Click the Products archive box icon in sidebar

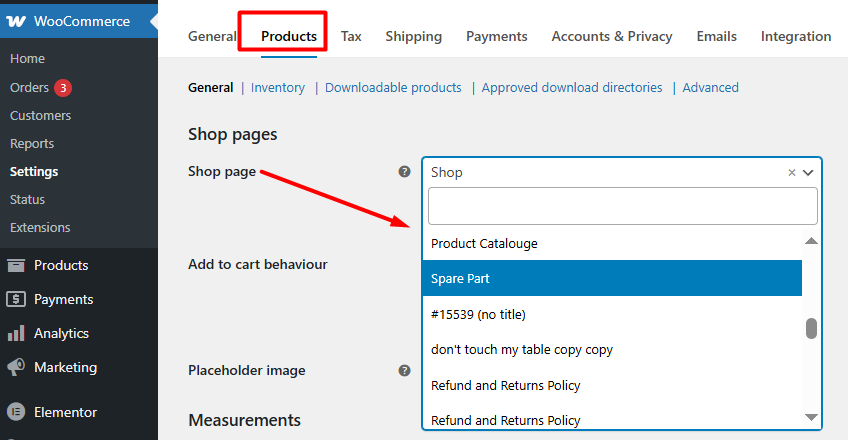click(16, 265)
